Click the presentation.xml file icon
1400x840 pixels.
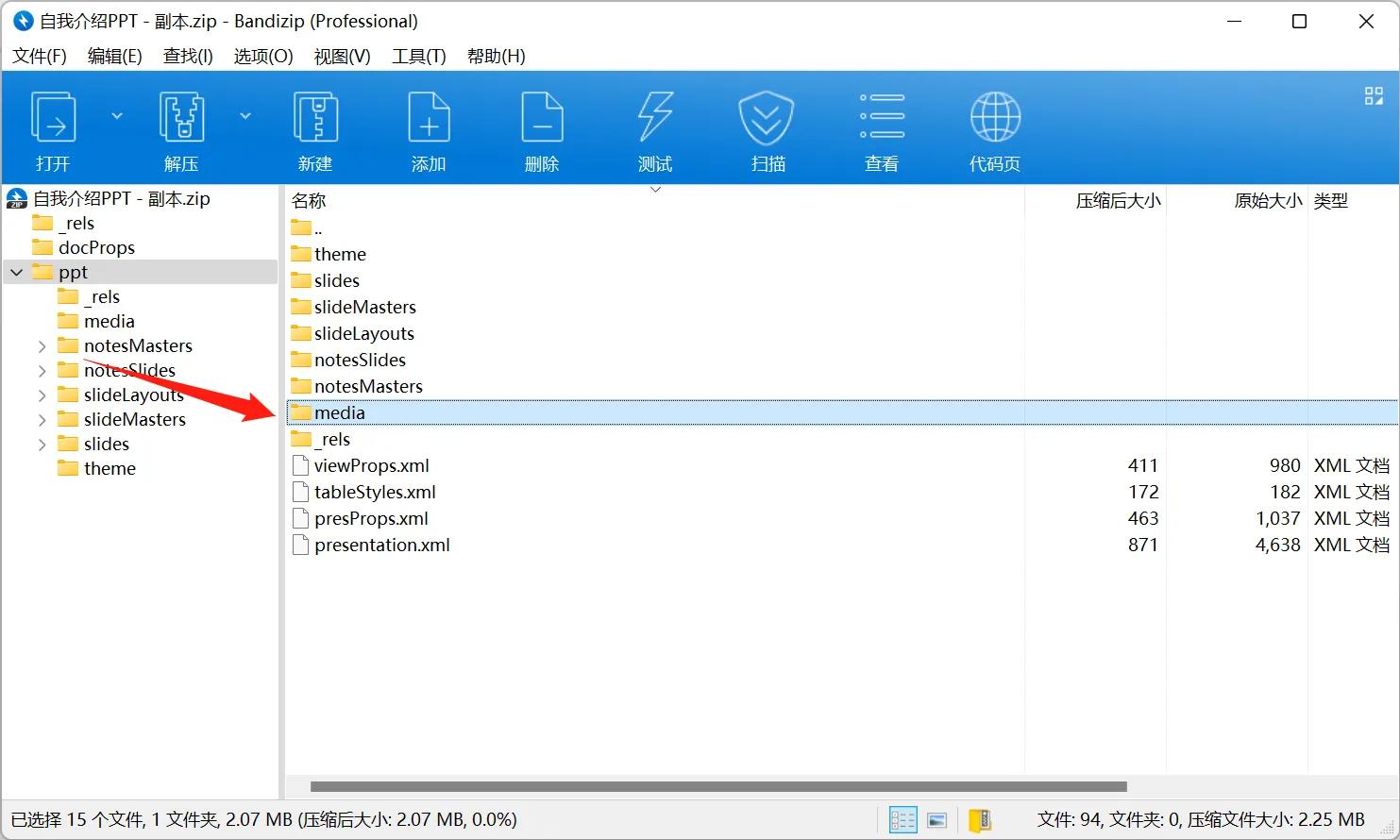tap(300, 545)
